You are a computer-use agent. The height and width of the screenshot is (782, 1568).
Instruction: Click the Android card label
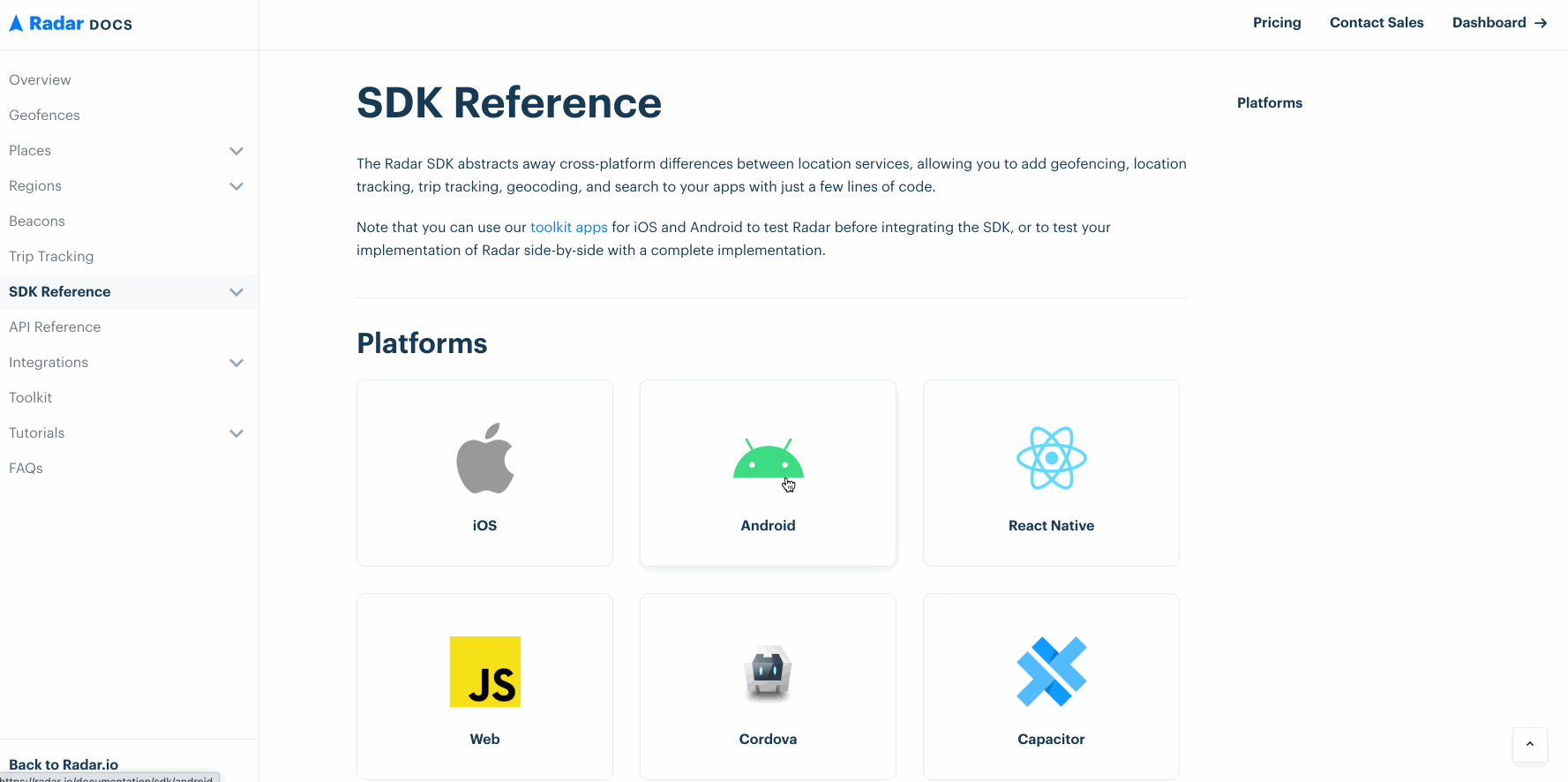point(769,526)
